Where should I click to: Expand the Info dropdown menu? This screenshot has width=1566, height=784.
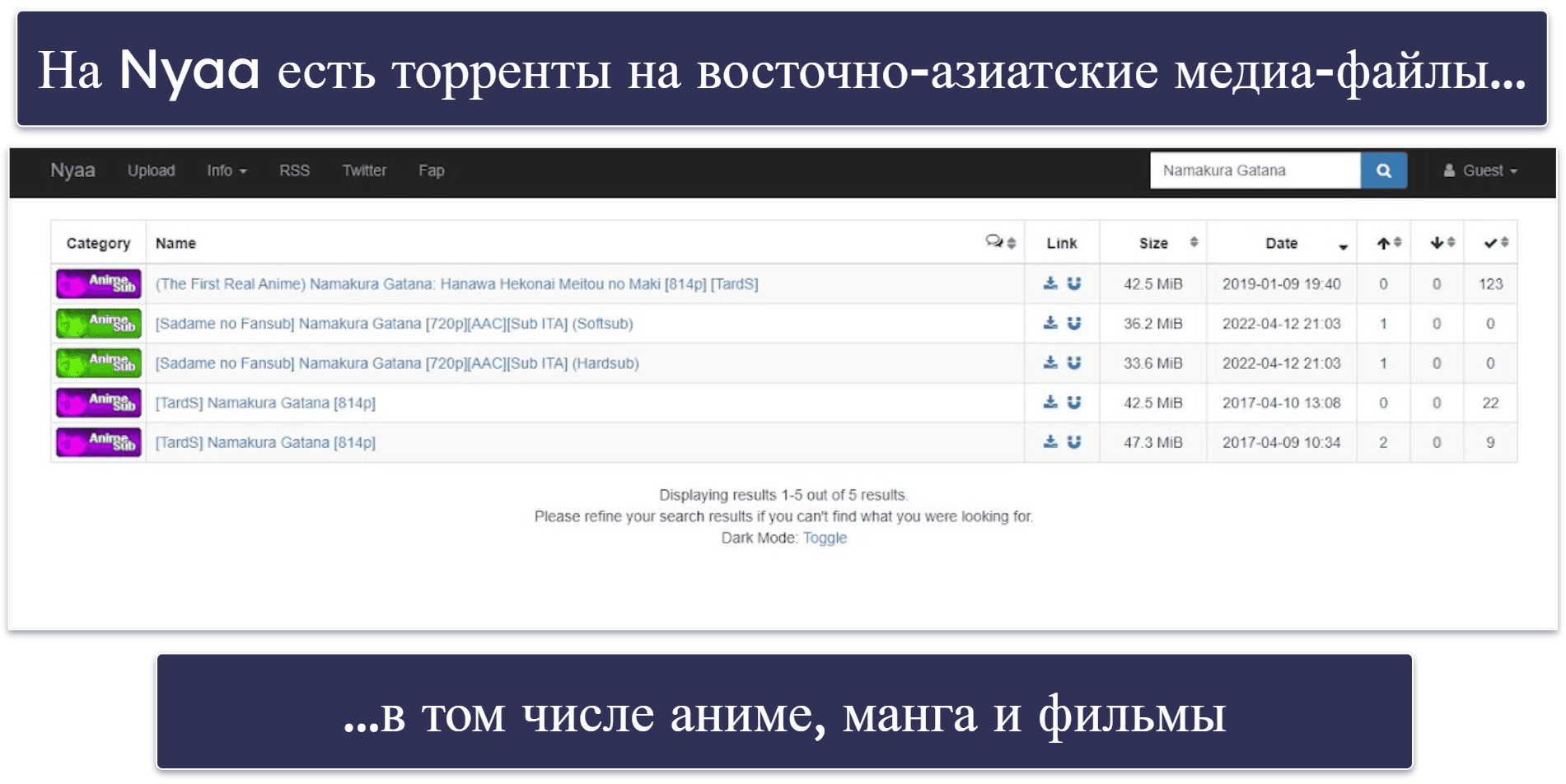[x=227, y=170]
